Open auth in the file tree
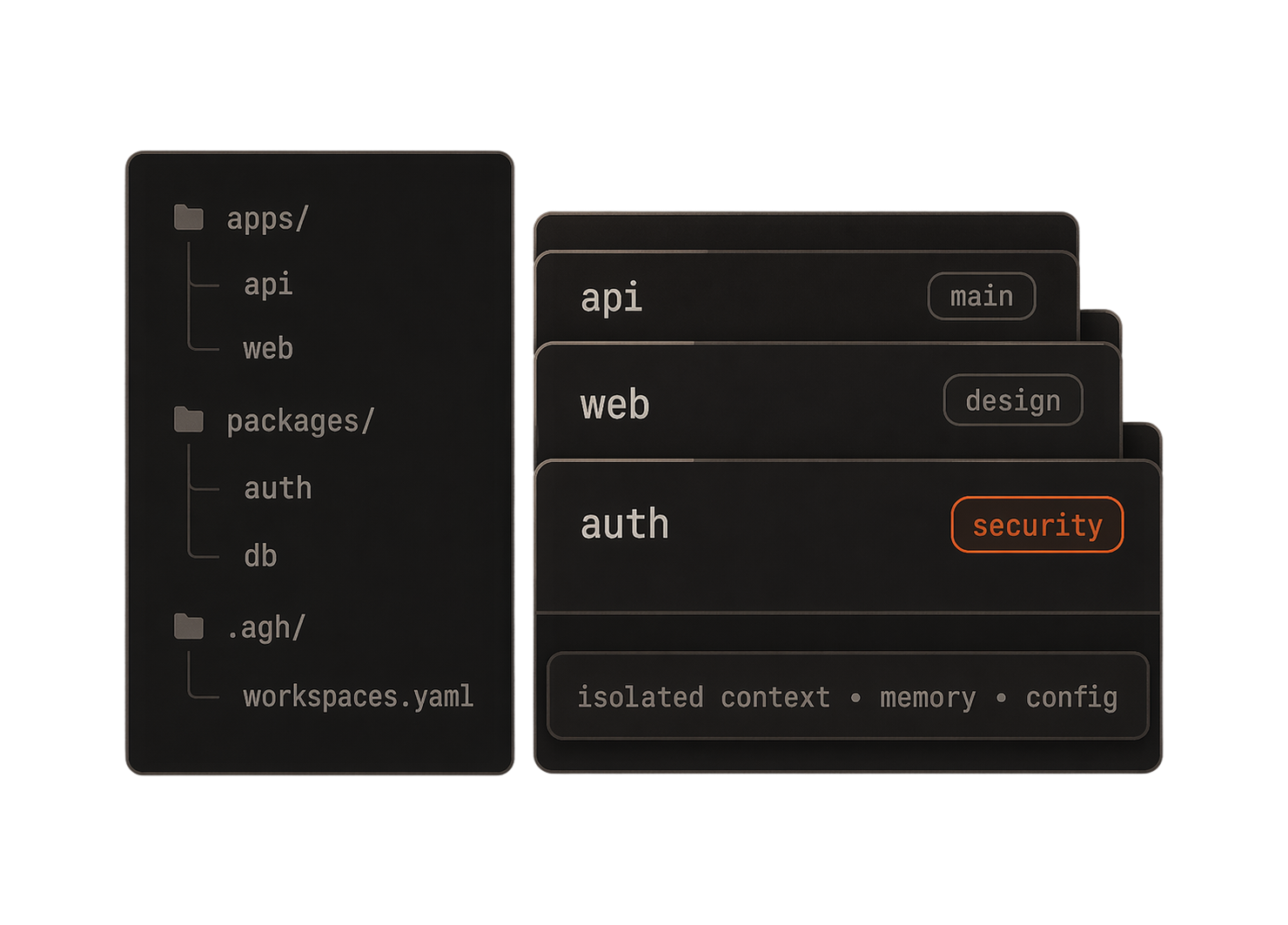Viewport: 1288px width, 925px height. click(x=278, y=488)
